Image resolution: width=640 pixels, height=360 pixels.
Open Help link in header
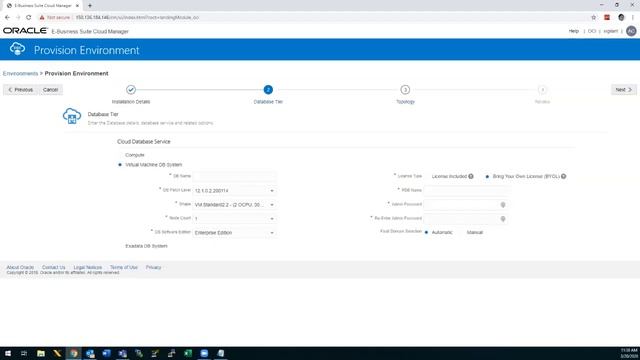coord(573,31)
